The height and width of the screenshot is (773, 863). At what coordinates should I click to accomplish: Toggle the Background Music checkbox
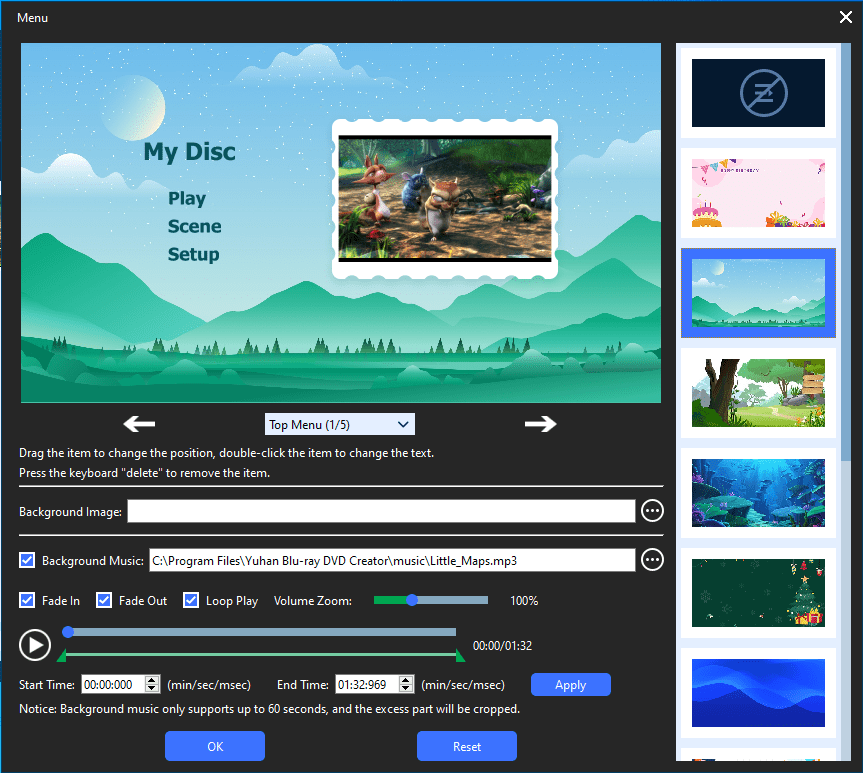(27, 560)
